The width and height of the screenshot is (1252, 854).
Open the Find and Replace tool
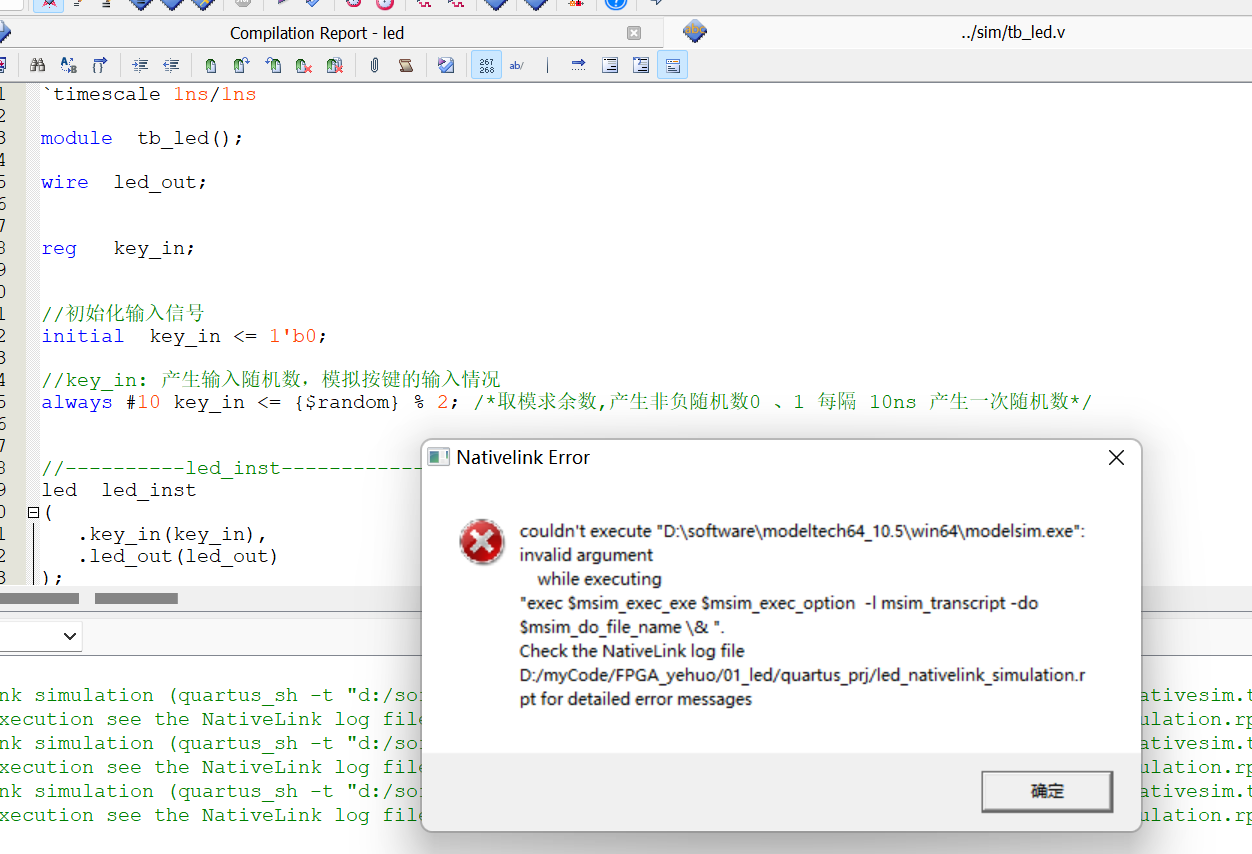[68, 65]
